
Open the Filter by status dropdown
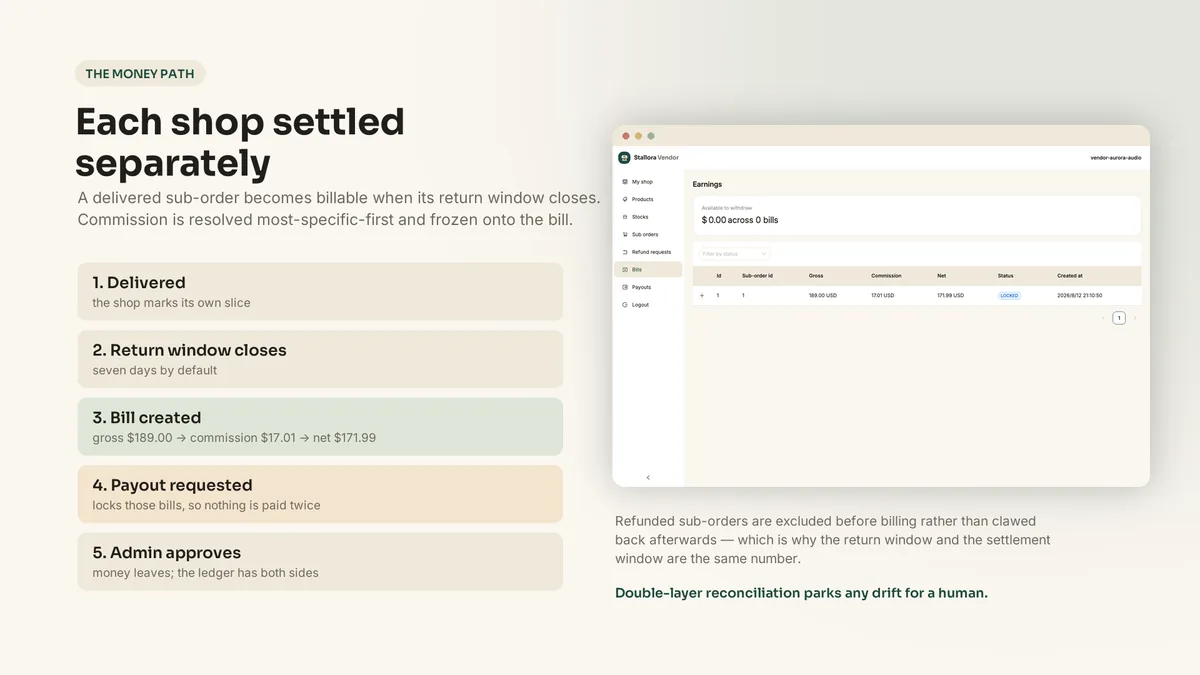click(x=735, y=254)
